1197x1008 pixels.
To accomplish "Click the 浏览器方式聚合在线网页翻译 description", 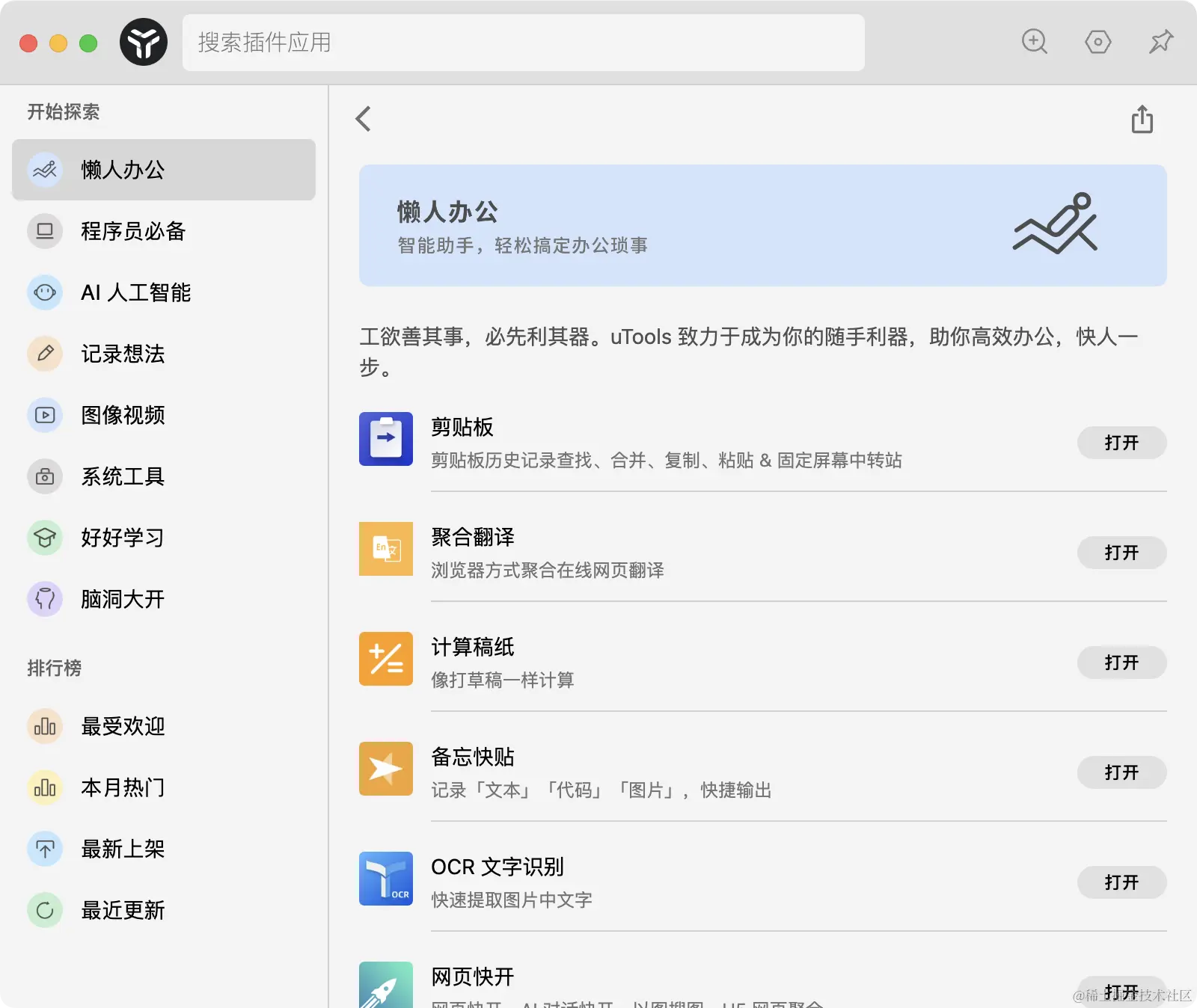I will (x=548, y=570).
